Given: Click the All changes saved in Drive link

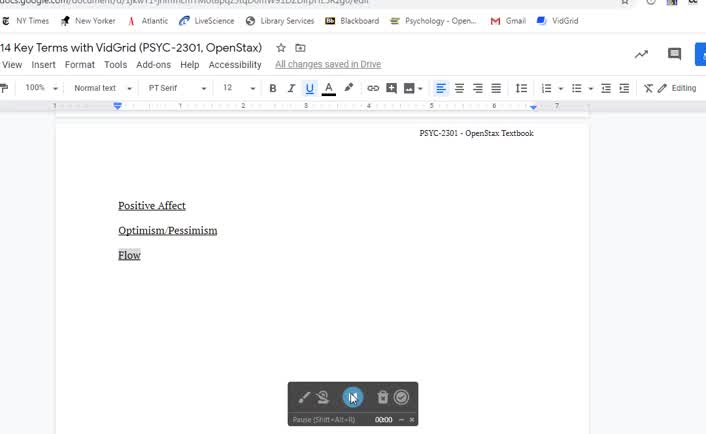Looking at the screenshot, I should (x=328, y=65).
